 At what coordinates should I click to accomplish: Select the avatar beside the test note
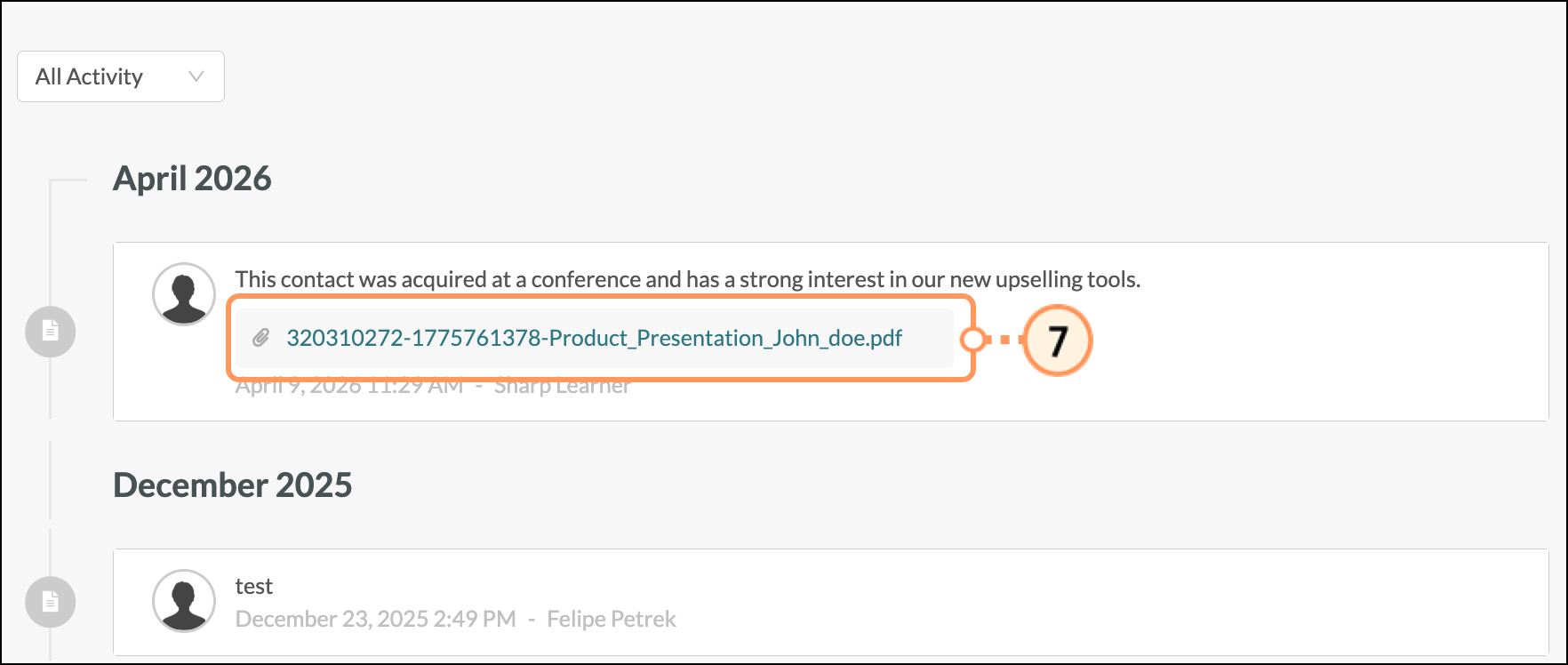(x=183, y=601)
